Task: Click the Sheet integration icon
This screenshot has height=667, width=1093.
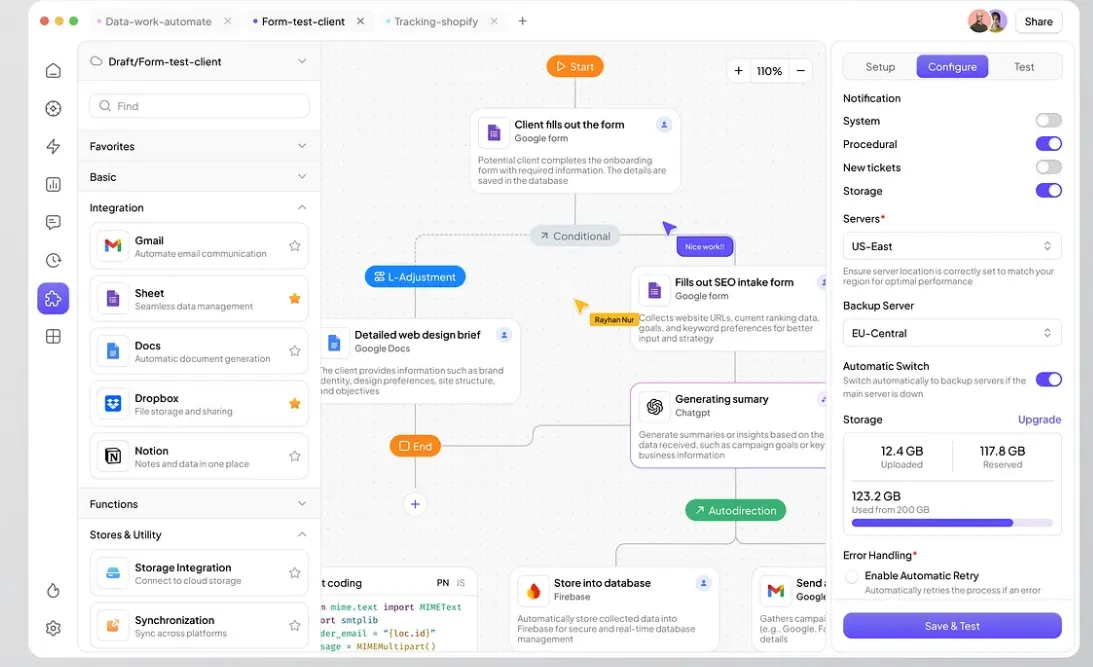Action: pos(113,298)
